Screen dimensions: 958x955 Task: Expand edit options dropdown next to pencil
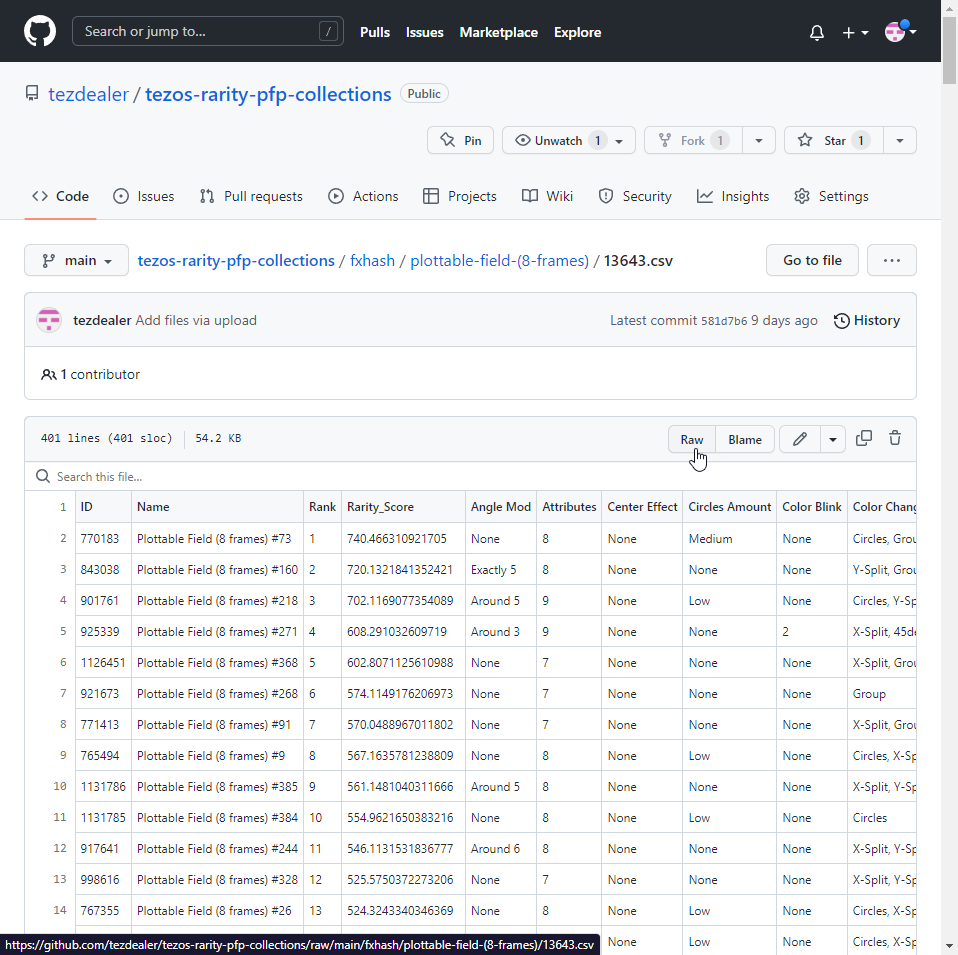coord(833,440)
